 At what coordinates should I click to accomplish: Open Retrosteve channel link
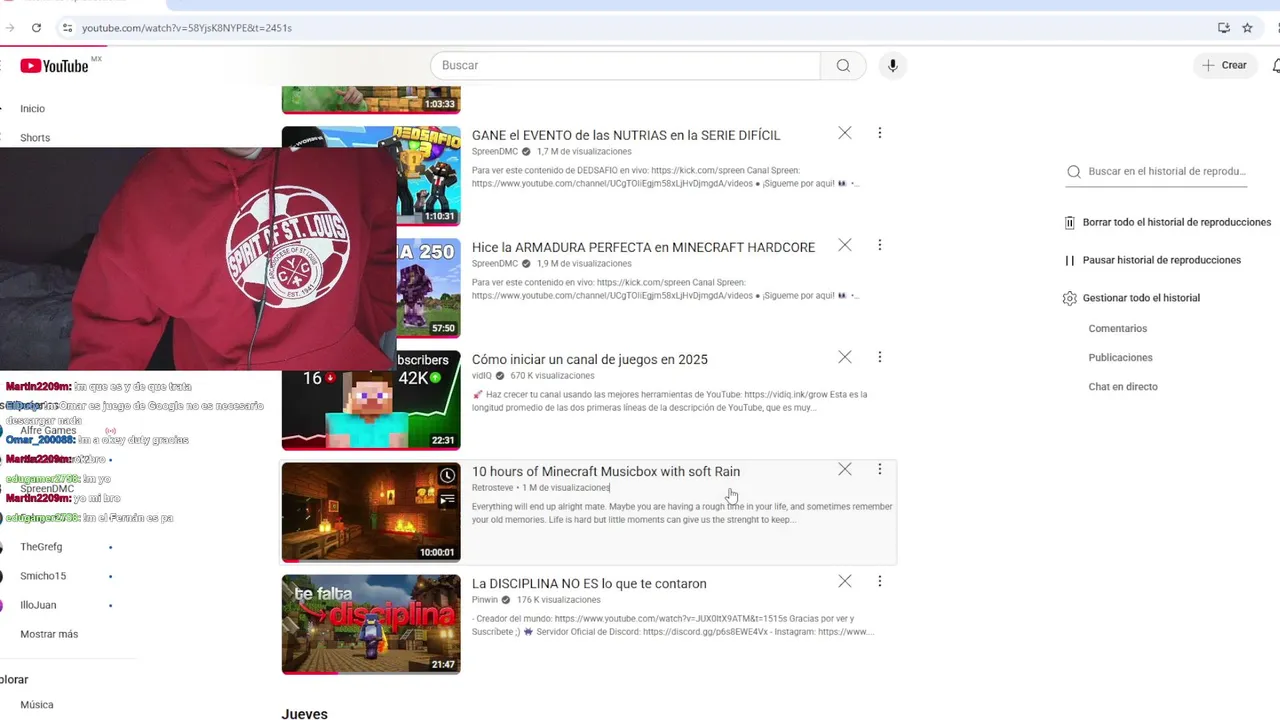(492, 488)
